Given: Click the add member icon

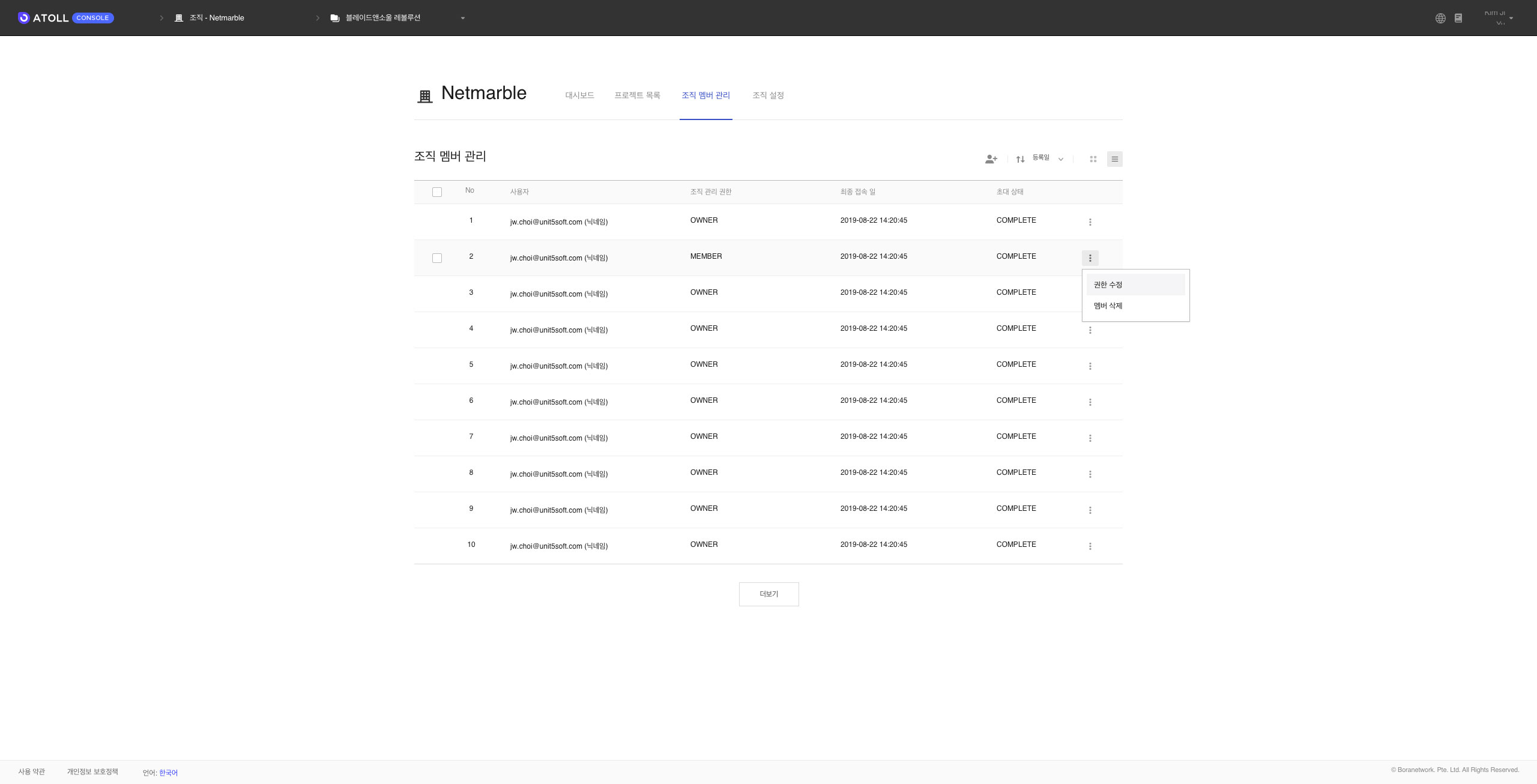Looking at the screenshot, I should [991, 159].
